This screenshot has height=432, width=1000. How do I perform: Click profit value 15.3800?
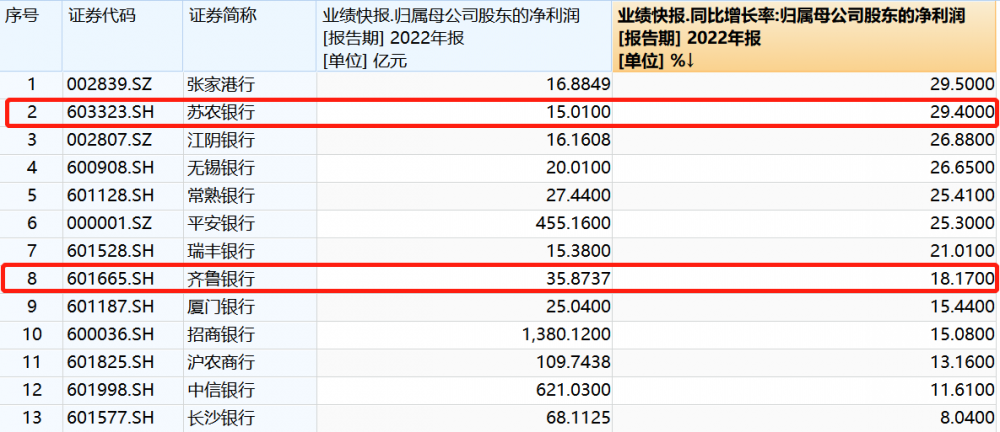click(x=580, y=251)
